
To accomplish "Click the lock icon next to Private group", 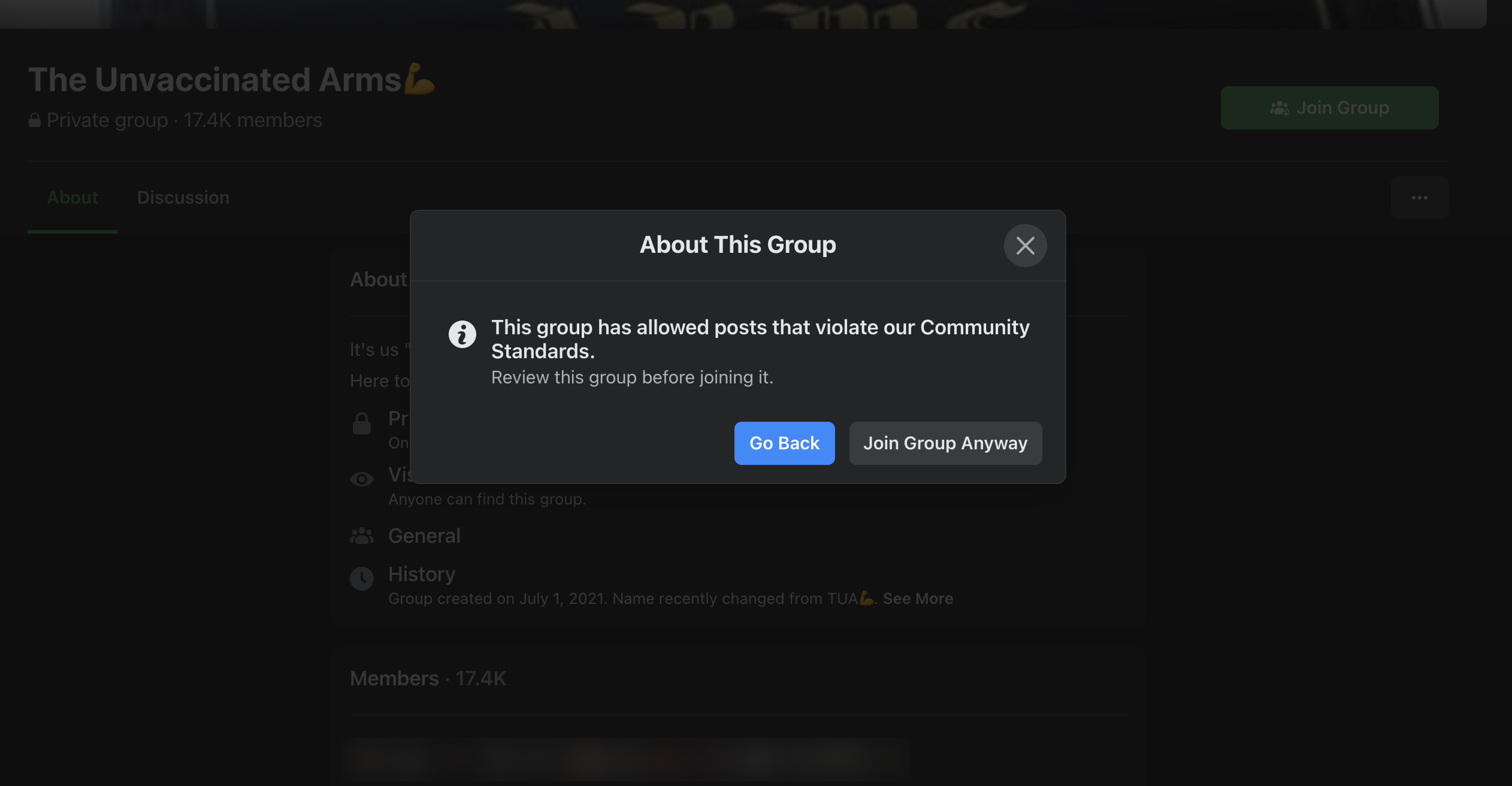I will (x=35, y=120).
